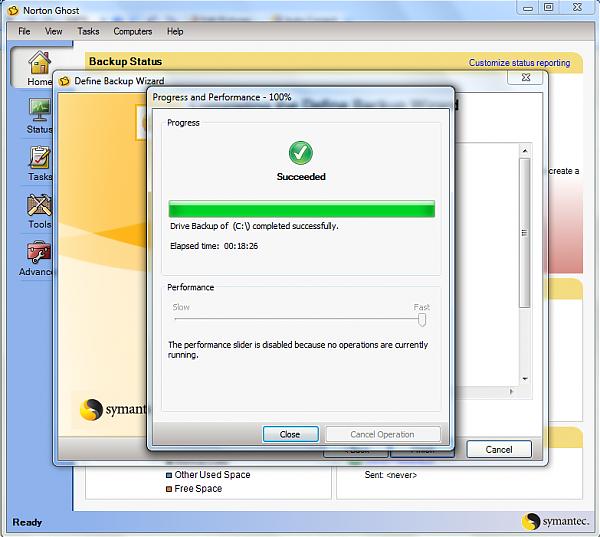Open the Help menu

(x=175, y=31)
